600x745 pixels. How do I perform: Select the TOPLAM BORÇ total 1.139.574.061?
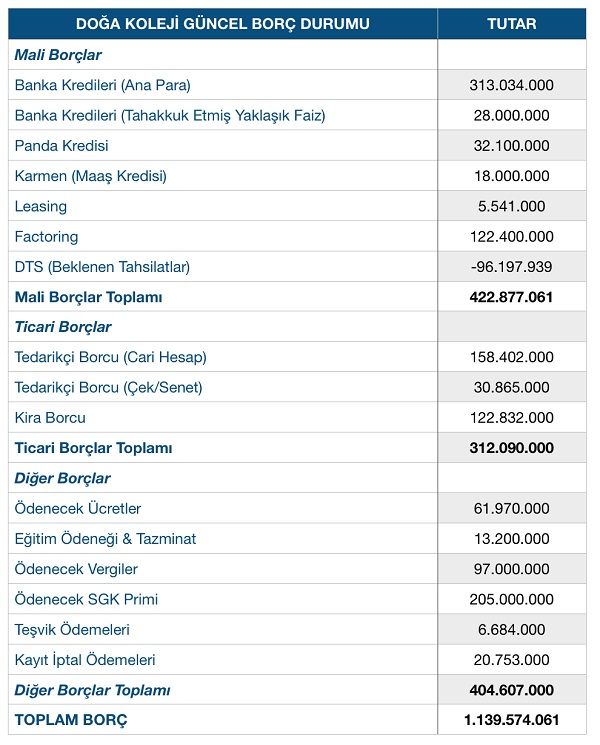click(x=511, y=720)
